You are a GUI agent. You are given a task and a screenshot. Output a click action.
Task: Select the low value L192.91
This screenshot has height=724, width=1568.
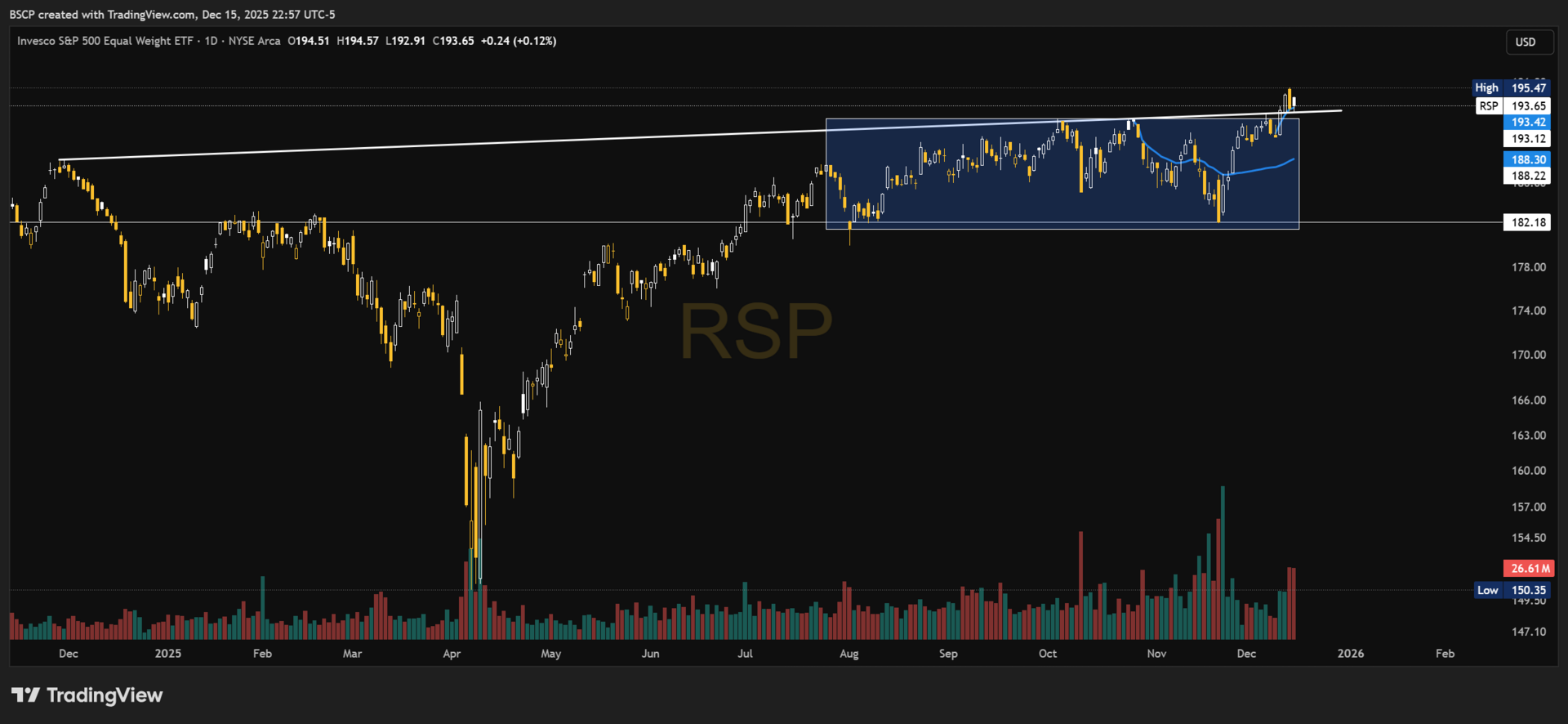(x=405, y=41)
